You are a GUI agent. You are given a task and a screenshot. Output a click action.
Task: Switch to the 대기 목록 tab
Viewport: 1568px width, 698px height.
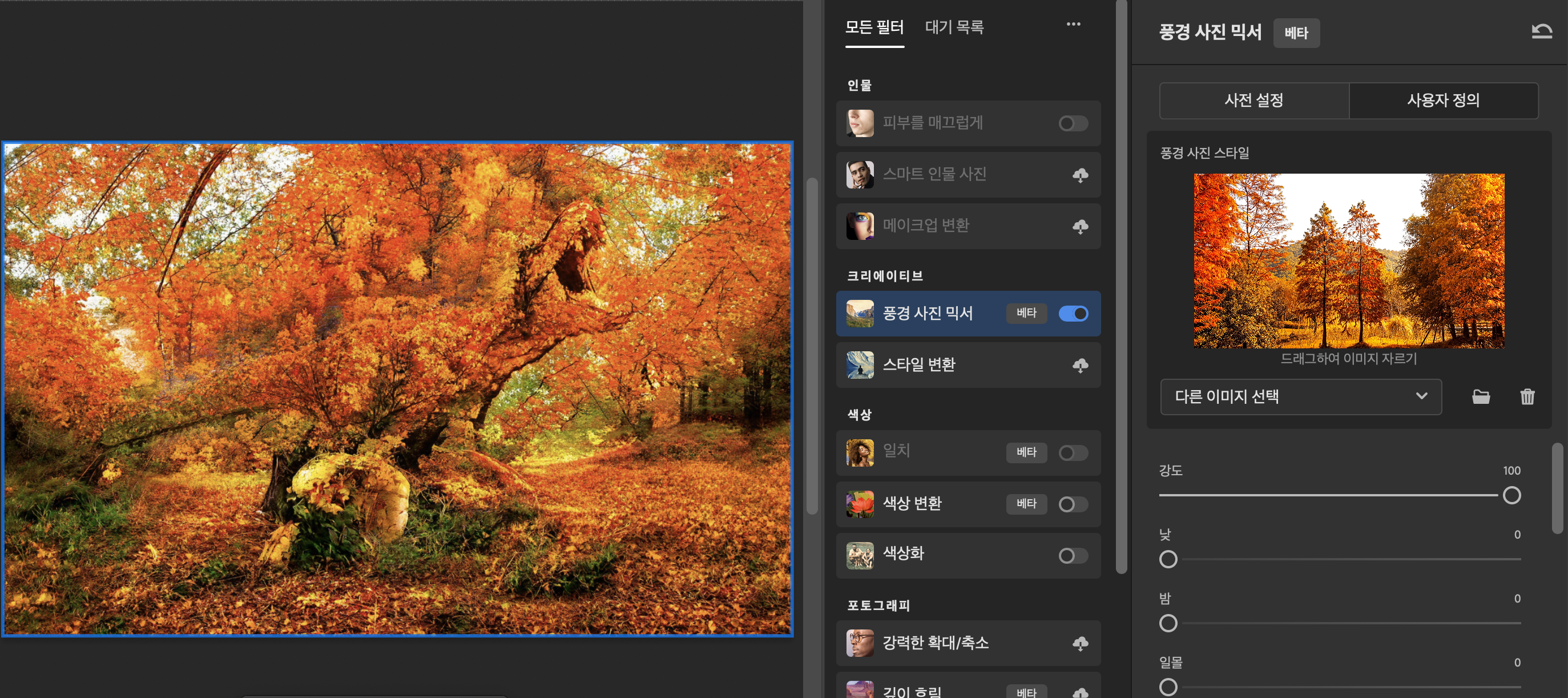[954, 27]
